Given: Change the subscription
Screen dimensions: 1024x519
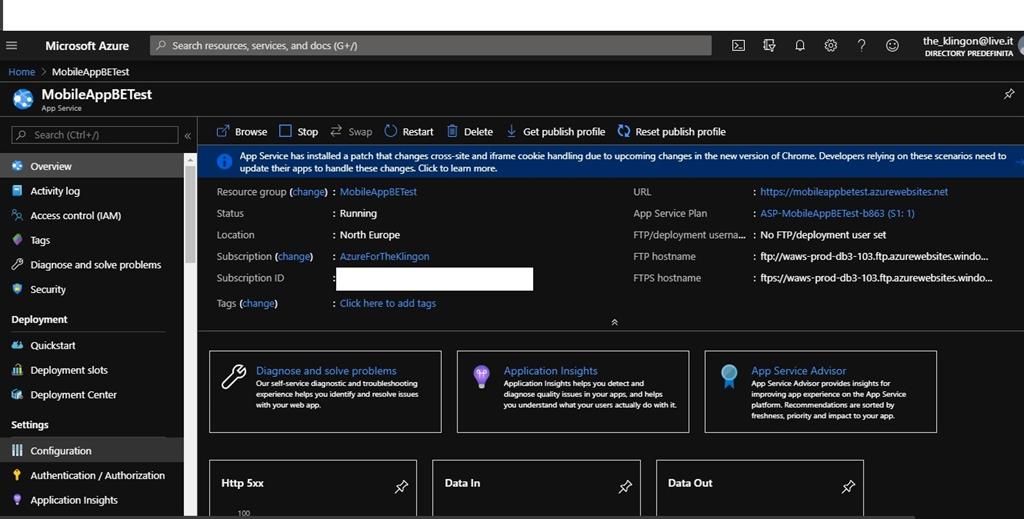Looking at the screenshot, I should 294,257.
